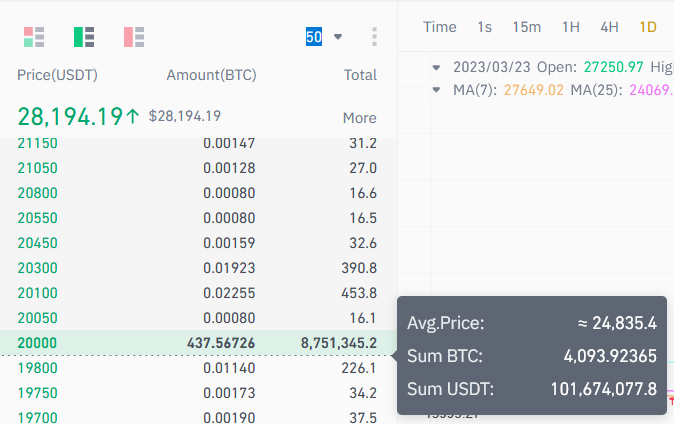Show combined order book view icon
Image resolution: width=674 pixels, height=424 pixels.
[x=34, y=37]
